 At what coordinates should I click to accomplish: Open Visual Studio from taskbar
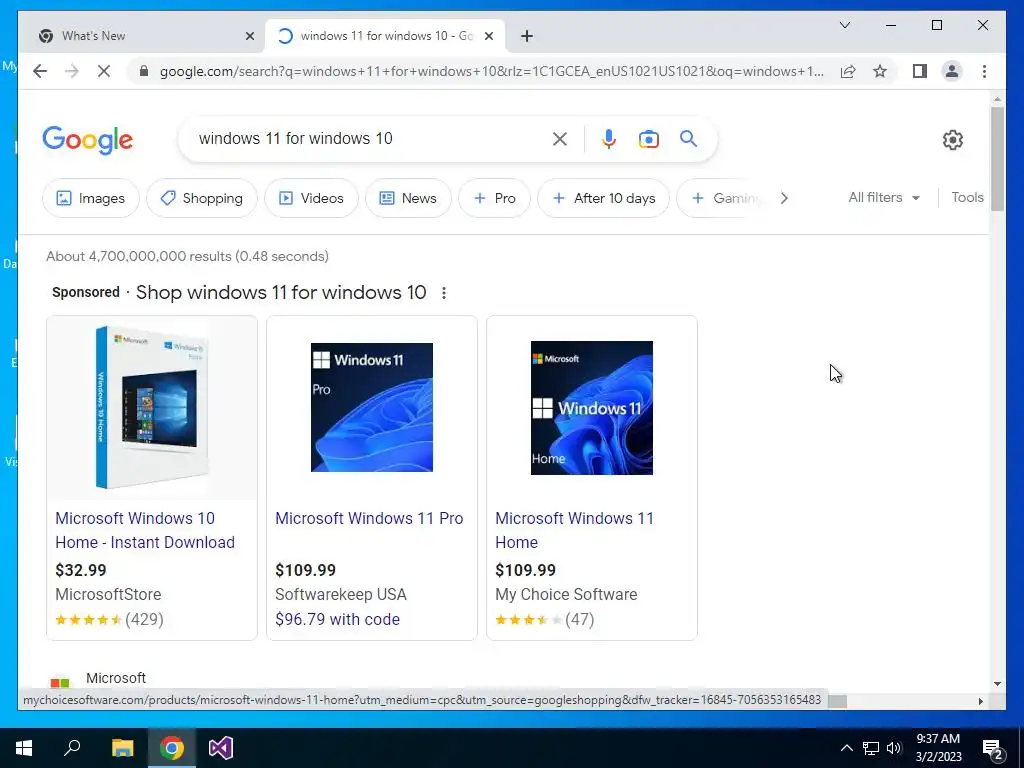click(x=221, y=748)
